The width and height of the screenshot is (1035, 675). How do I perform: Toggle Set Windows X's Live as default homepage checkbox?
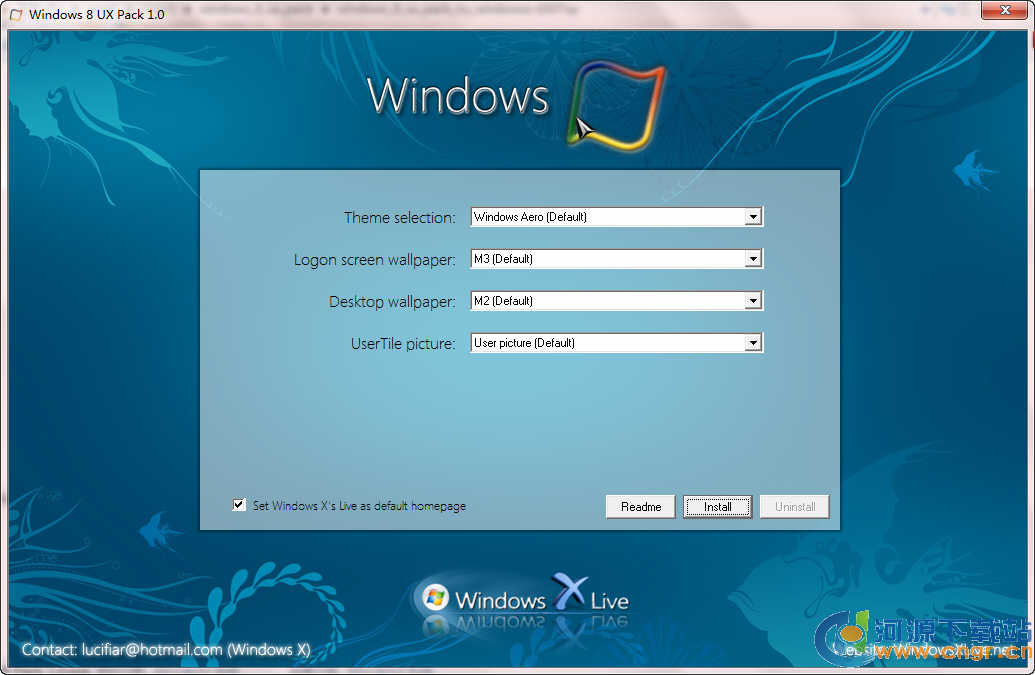click(239, 505)
